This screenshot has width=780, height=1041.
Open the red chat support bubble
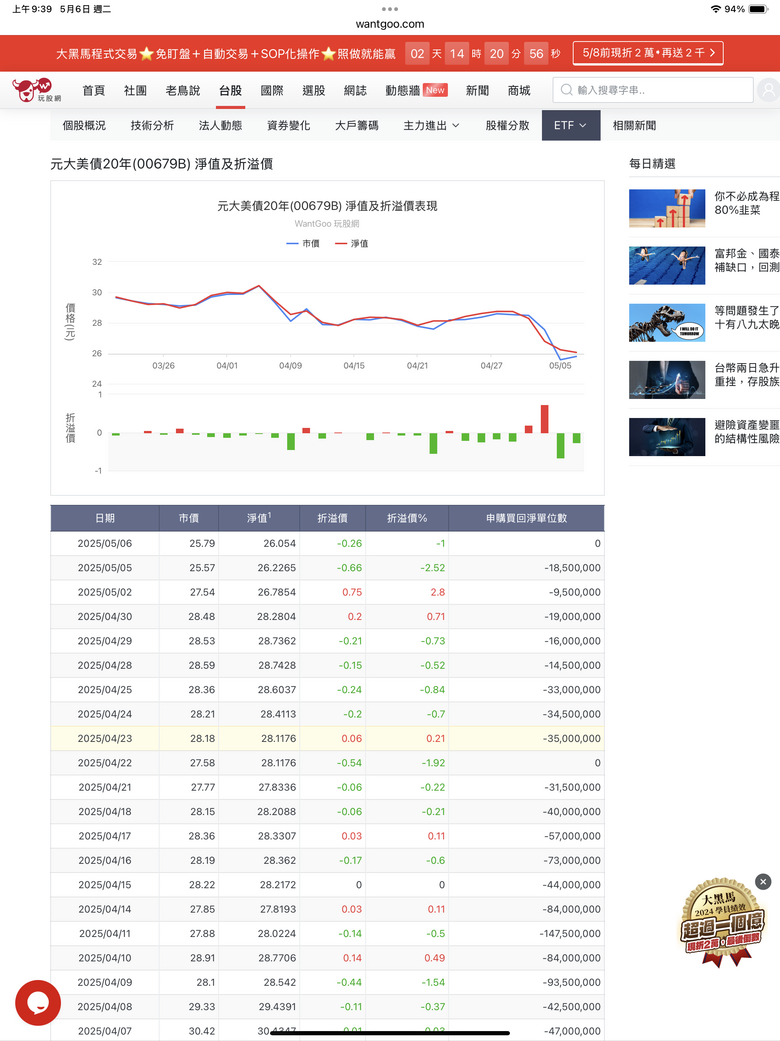pyautogui.click(x=38, y=1002)
